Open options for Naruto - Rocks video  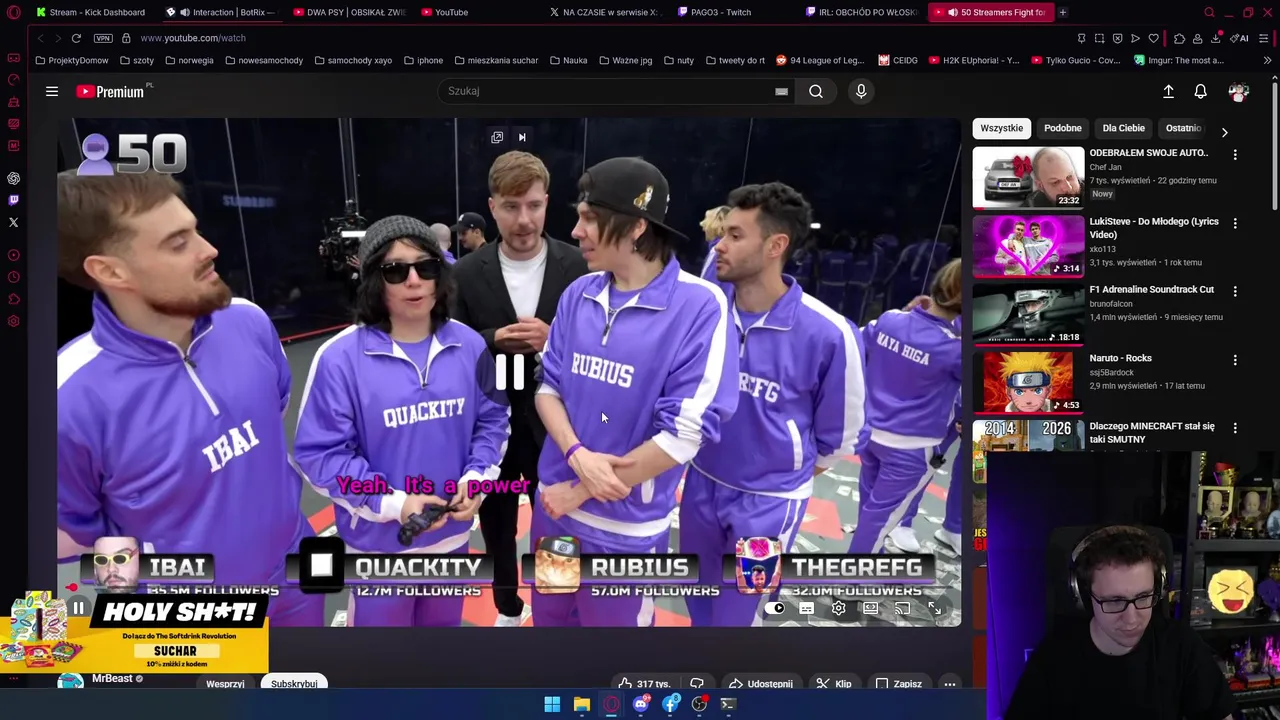coord(1235,360)
